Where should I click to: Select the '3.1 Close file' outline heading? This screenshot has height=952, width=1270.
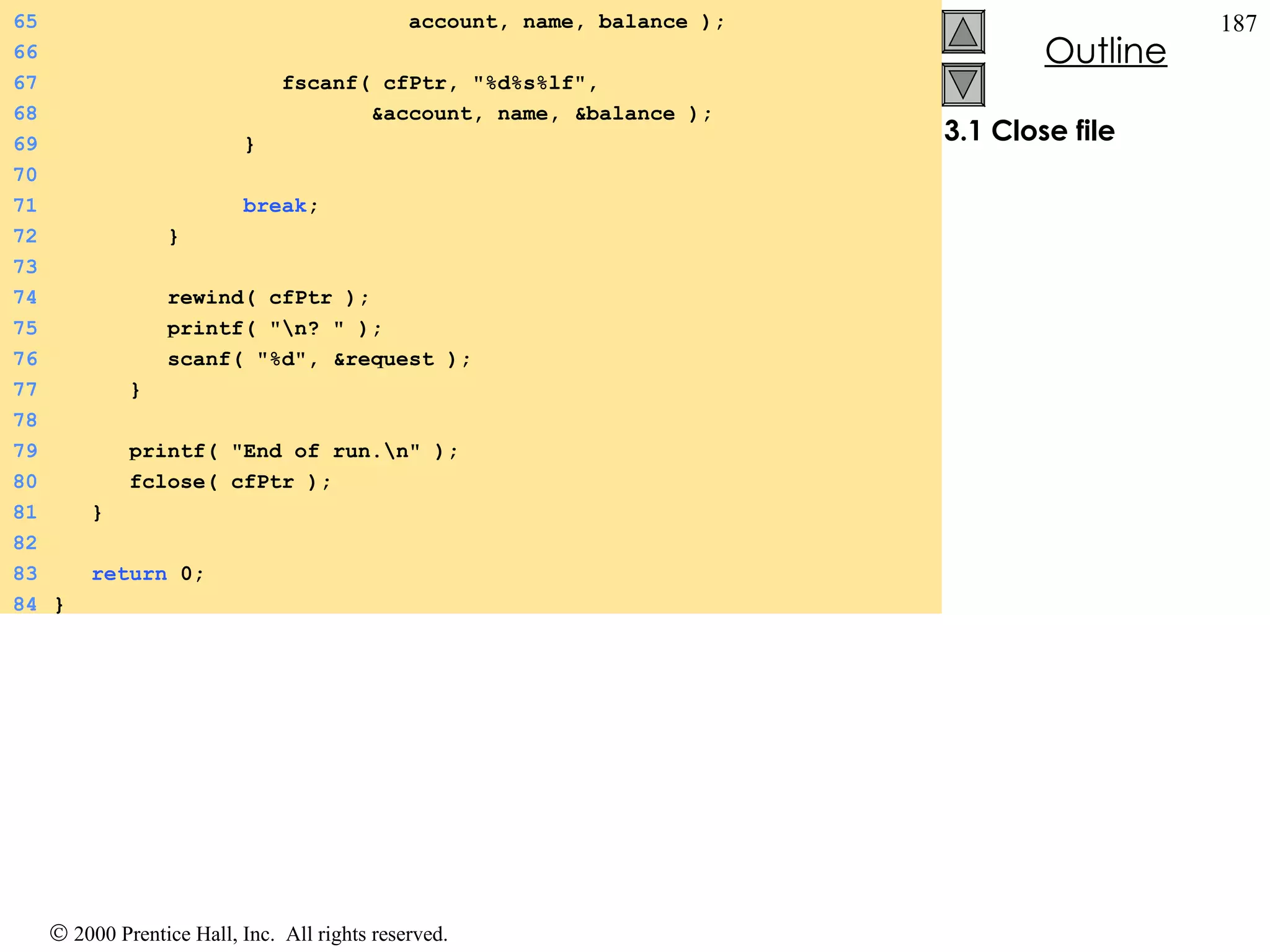1029,131
